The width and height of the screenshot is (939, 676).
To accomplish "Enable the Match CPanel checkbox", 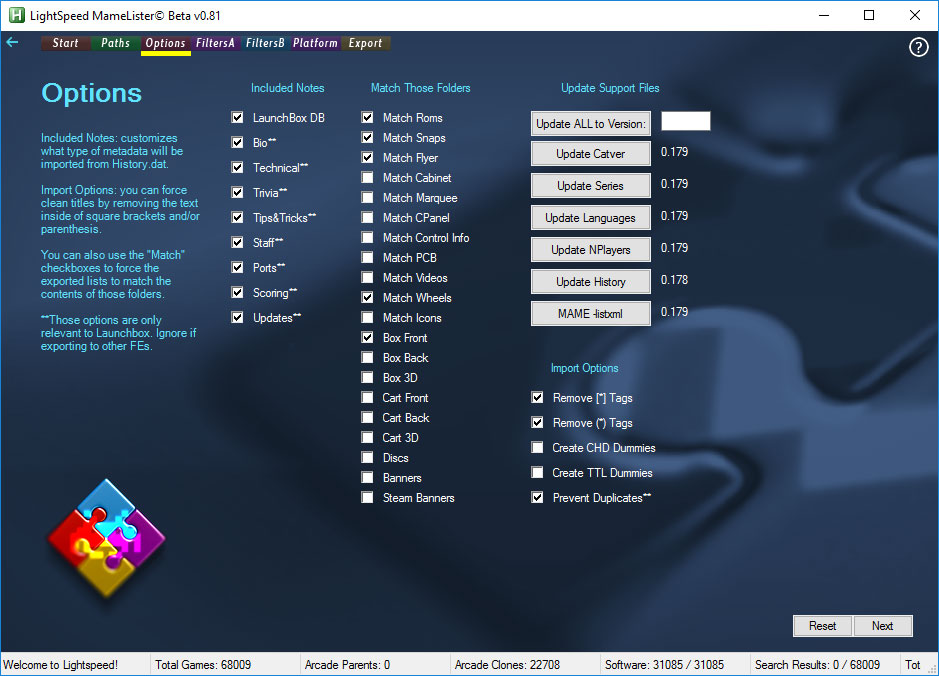I will click(x=368, y=217).
